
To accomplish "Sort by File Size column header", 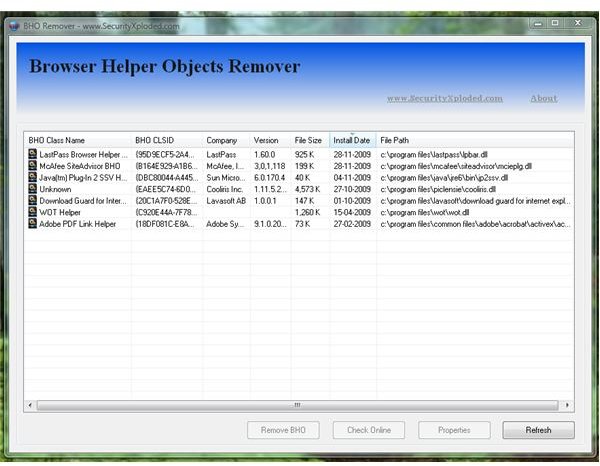I will tap(310, 140).
